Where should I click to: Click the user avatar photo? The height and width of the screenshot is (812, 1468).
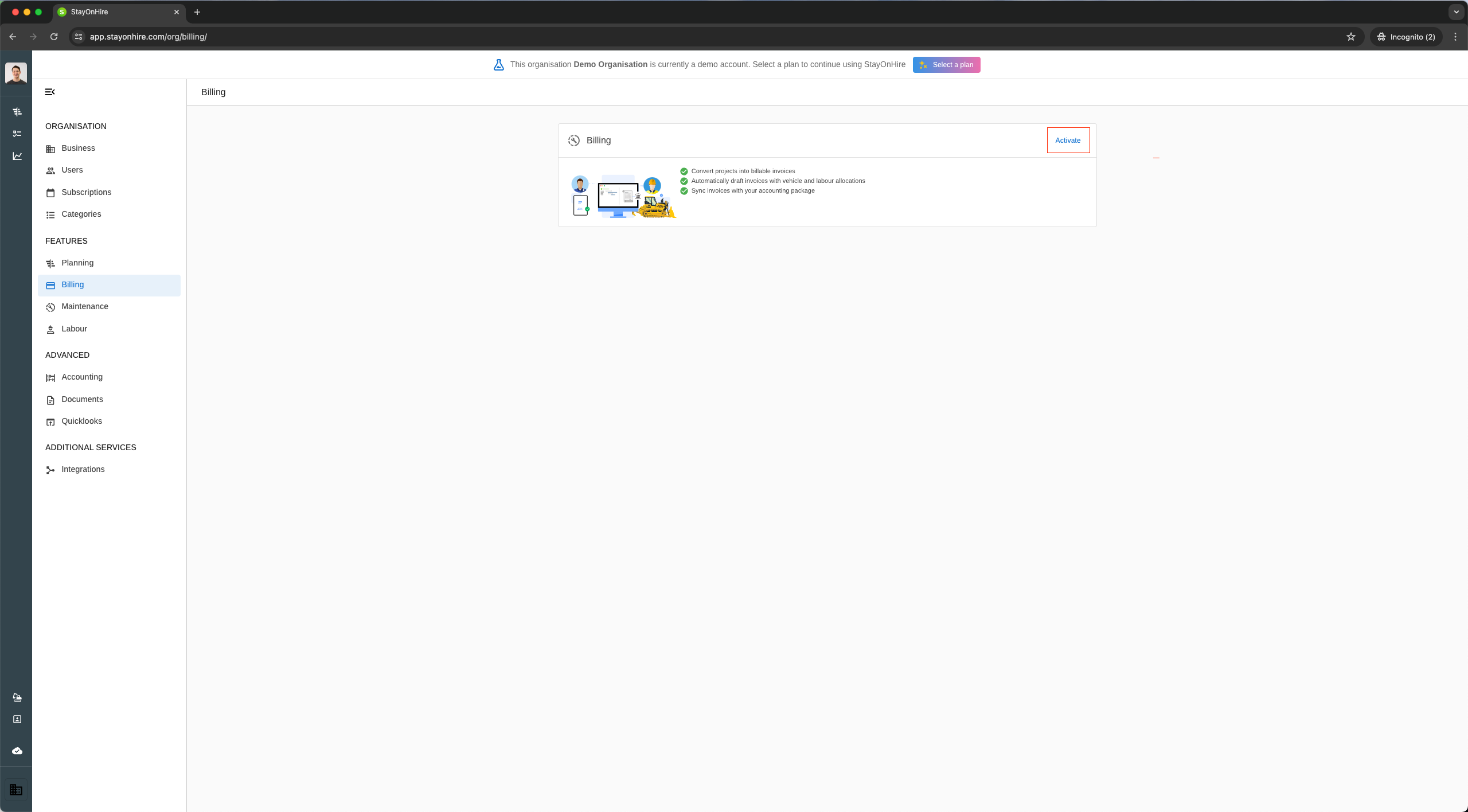pyautogui.click(x=16, y=73)
